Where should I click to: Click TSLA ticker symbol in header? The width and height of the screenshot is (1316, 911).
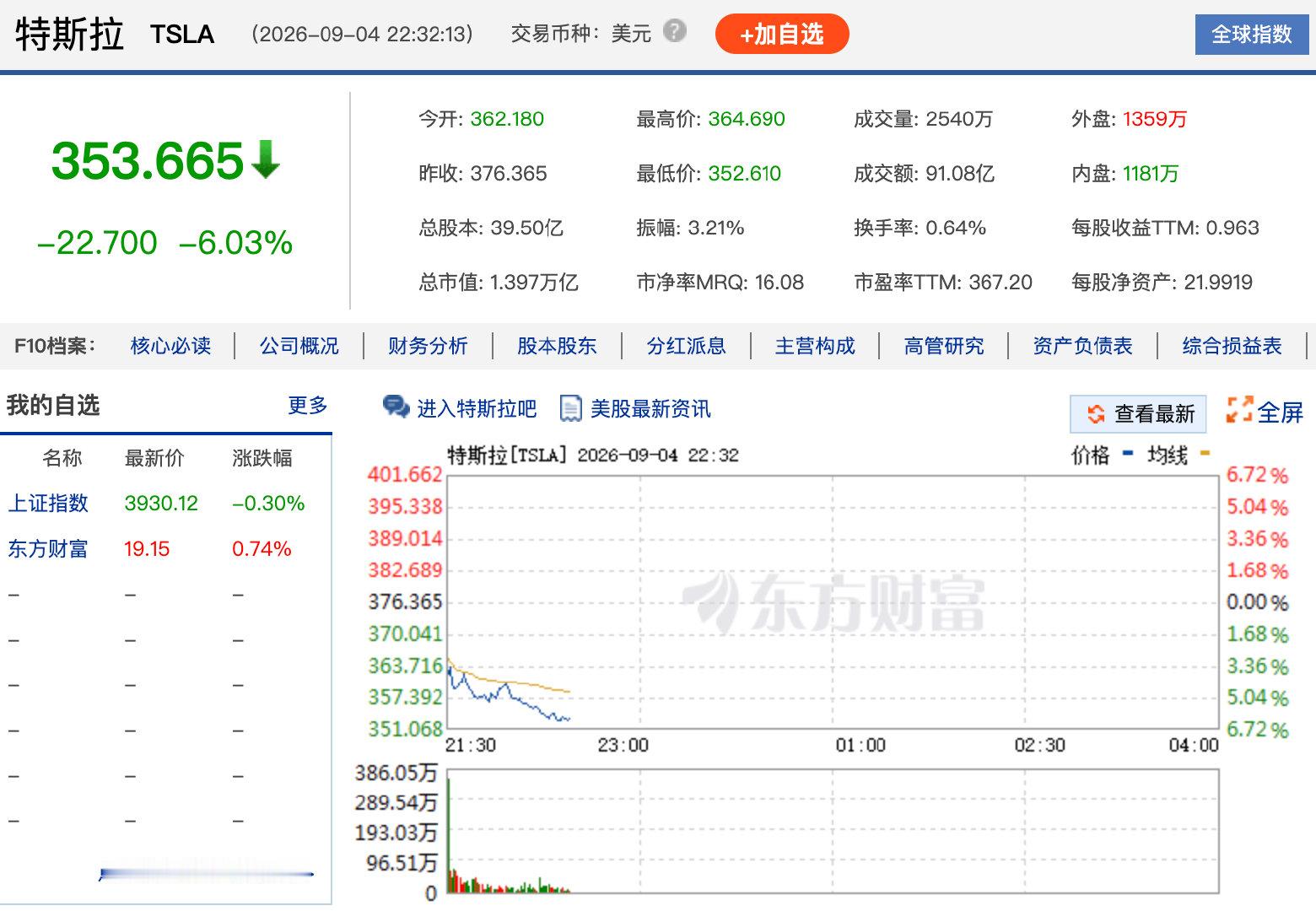(x=182, y=35)
